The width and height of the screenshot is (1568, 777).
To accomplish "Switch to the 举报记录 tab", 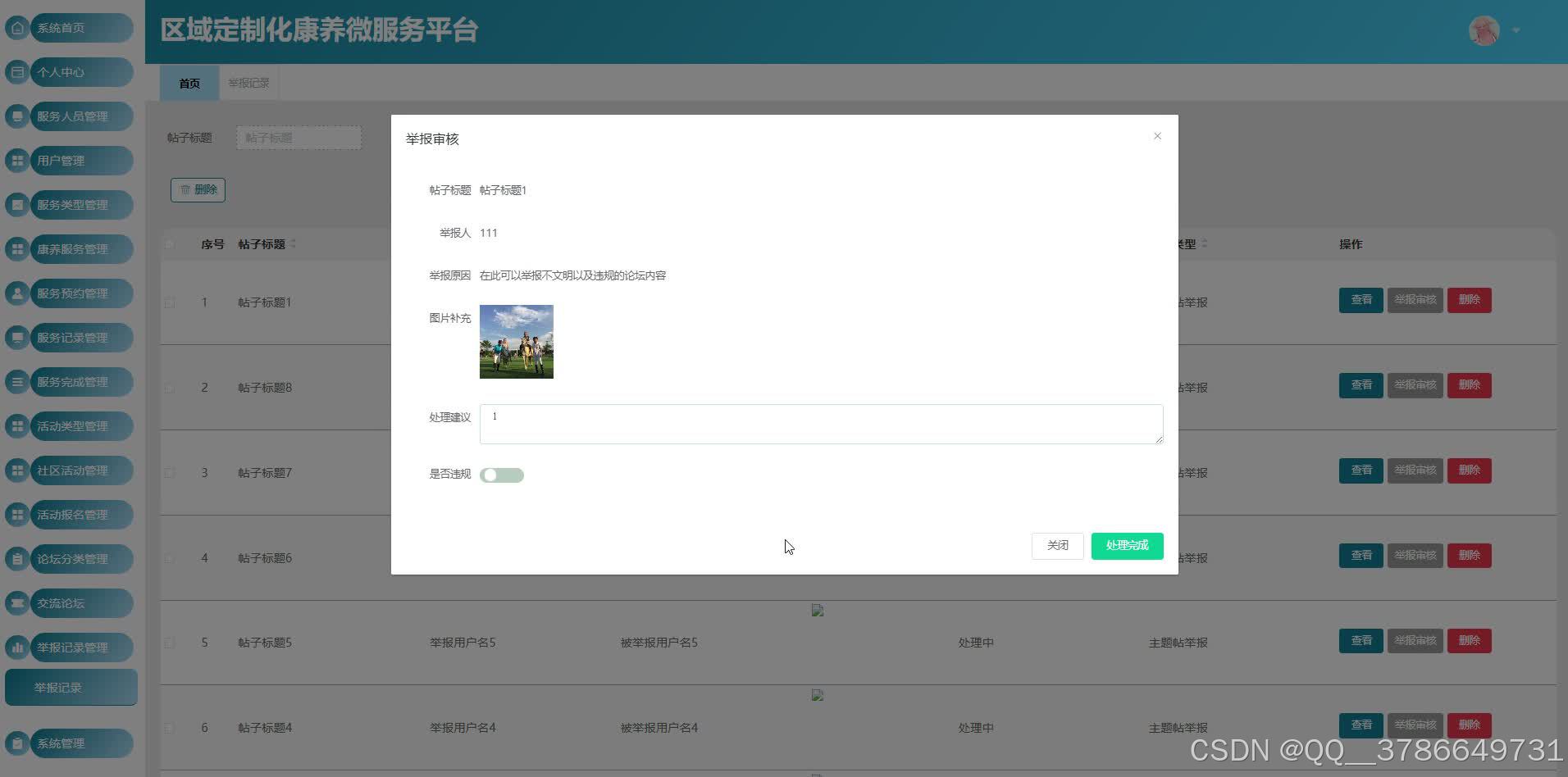I will [x=248, y=83].
